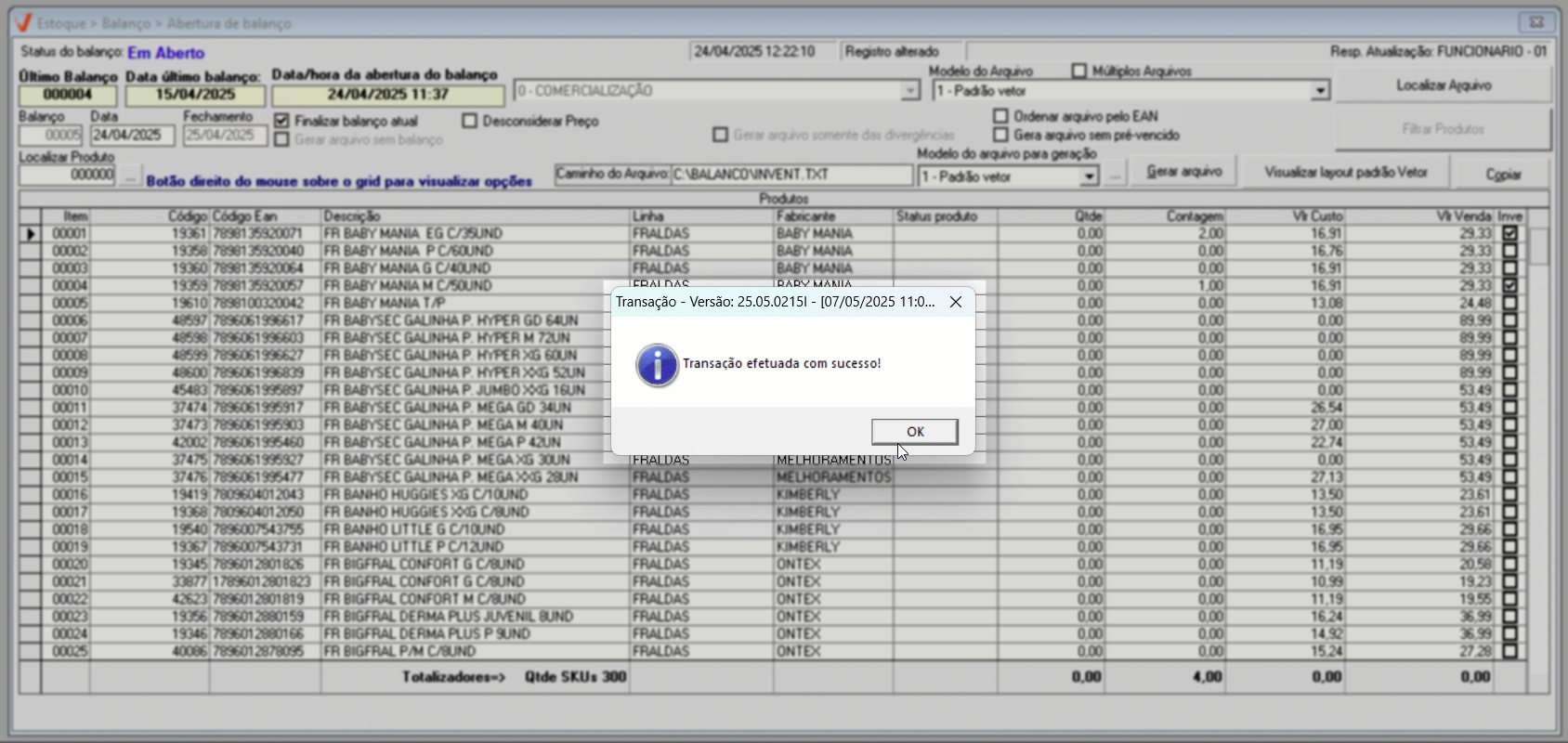
Task: Enable Gera arquivo sem pré-vencido
Action: pyautogui.click(x=1000, y=135)
